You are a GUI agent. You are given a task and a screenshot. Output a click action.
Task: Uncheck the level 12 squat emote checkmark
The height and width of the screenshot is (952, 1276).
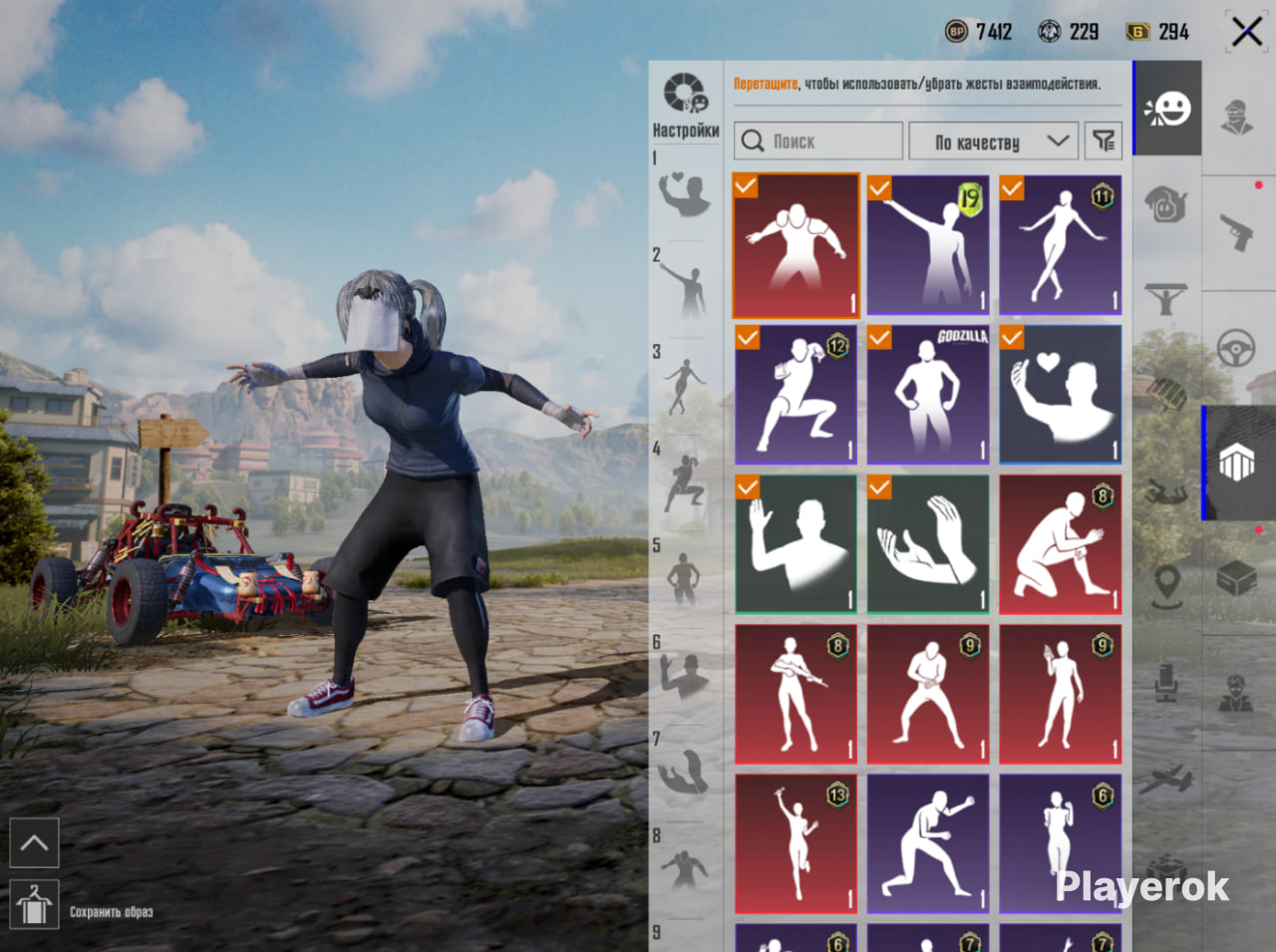pyautogui.click(x=747, y=337)
